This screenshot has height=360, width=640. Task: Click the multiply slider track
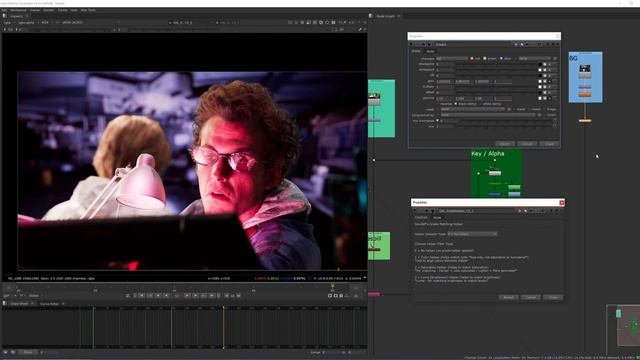click(496, 87)
